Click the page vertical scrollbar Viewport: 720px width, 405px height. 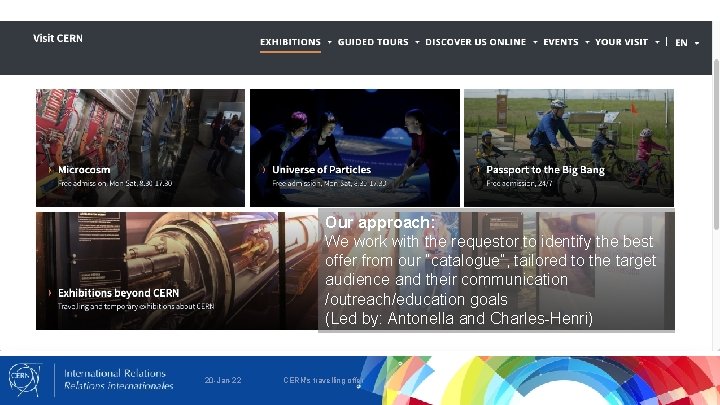716,145
